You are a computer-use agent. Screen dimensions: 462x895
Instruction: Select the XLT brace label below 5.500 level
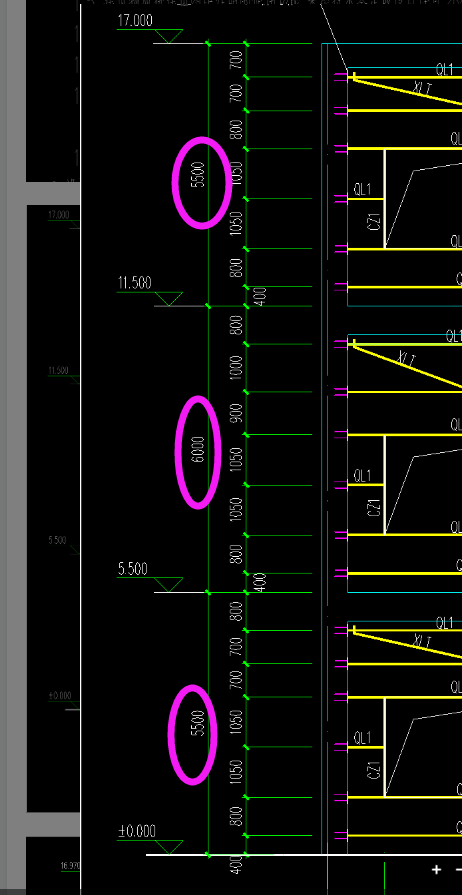(x=423, y=640)
